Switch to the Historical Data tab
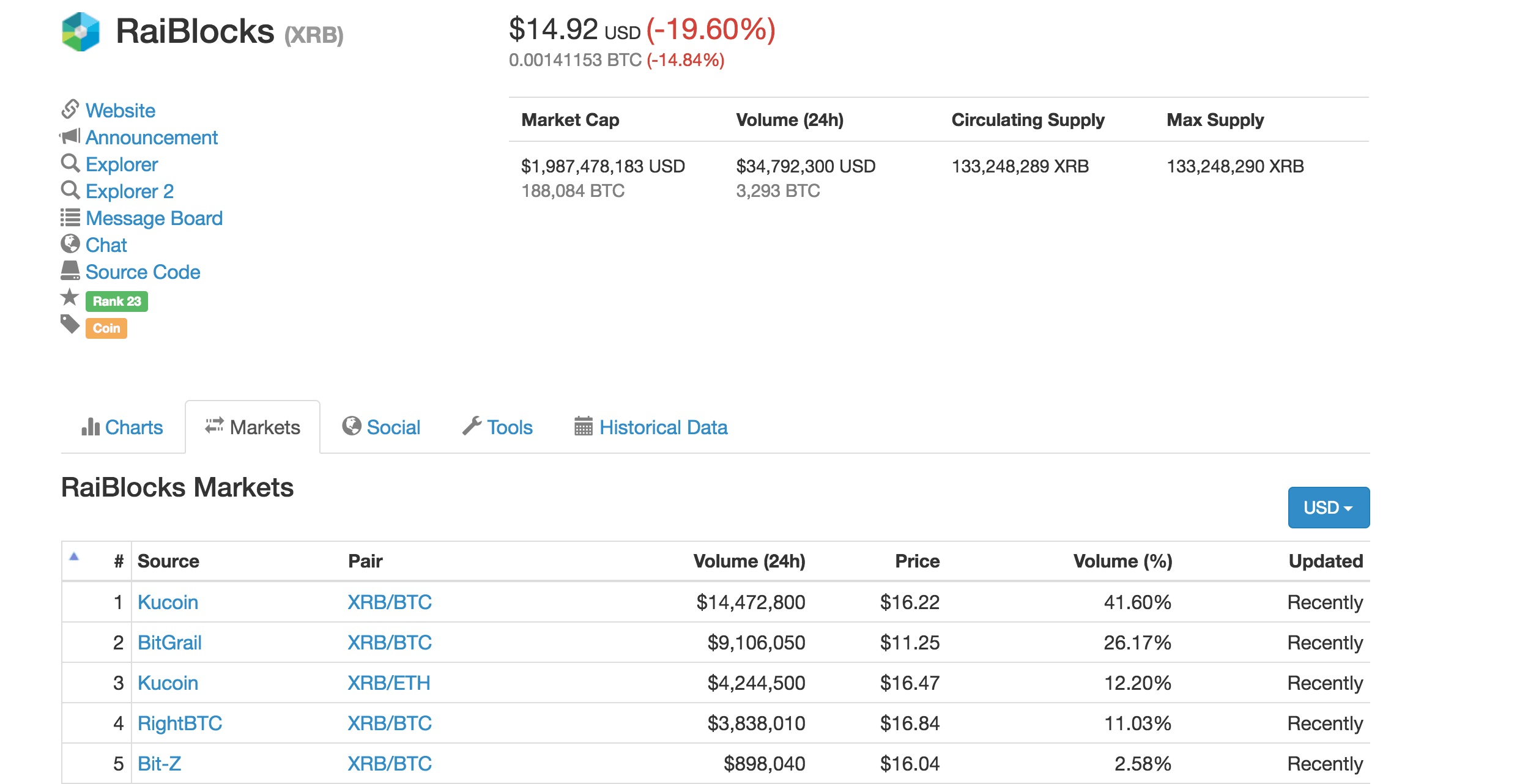Image resolution: width=1528 pixels, height=784 pixels. (x=660, y=426)
